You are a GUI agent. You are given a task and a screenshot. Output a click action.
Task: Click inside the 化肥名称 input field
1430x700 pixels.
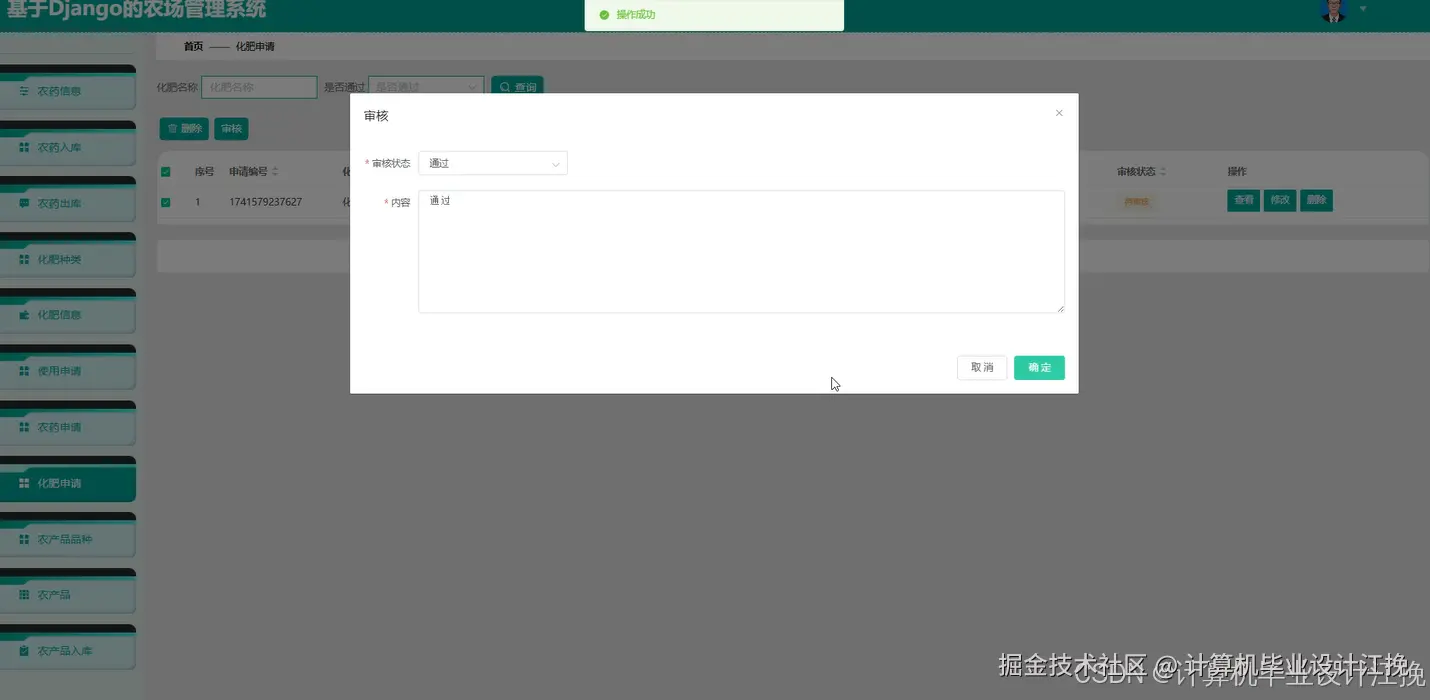tap(258, 86)
